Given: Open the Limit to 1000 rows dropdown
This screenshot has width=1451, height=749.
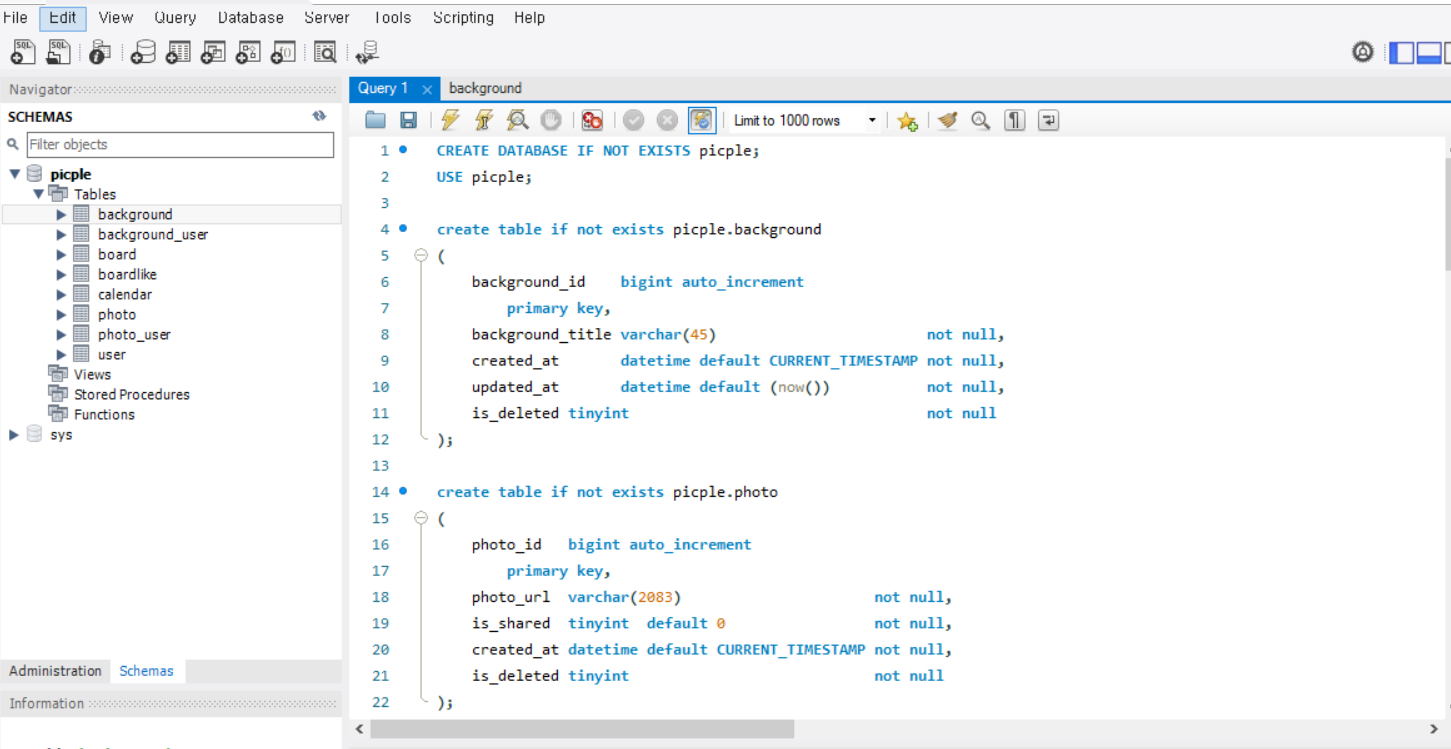Looking at the screenshot, I should (871, 121).
